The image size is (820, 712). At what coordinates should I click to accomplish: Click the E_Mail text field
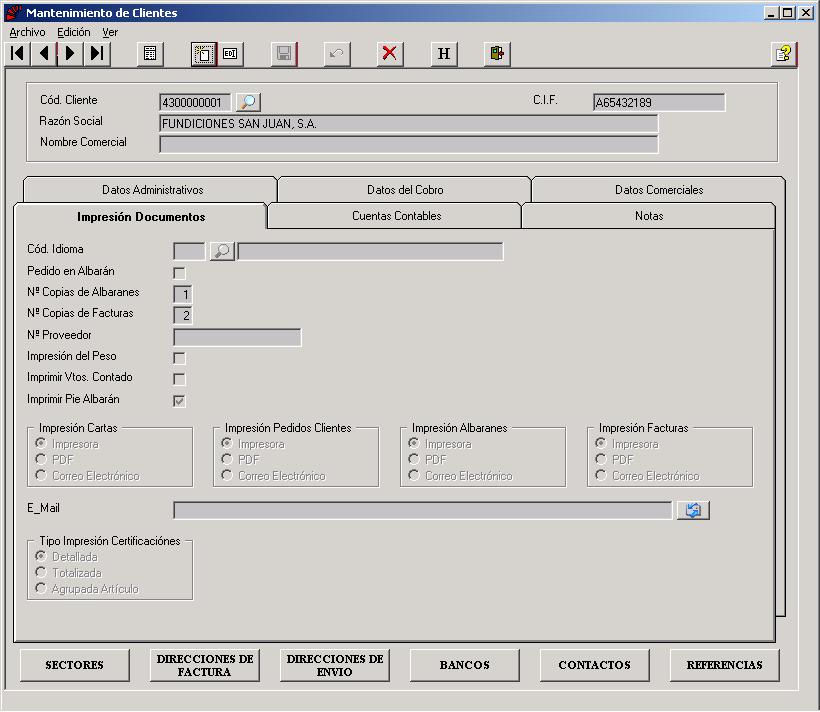(x=423, y=510)
